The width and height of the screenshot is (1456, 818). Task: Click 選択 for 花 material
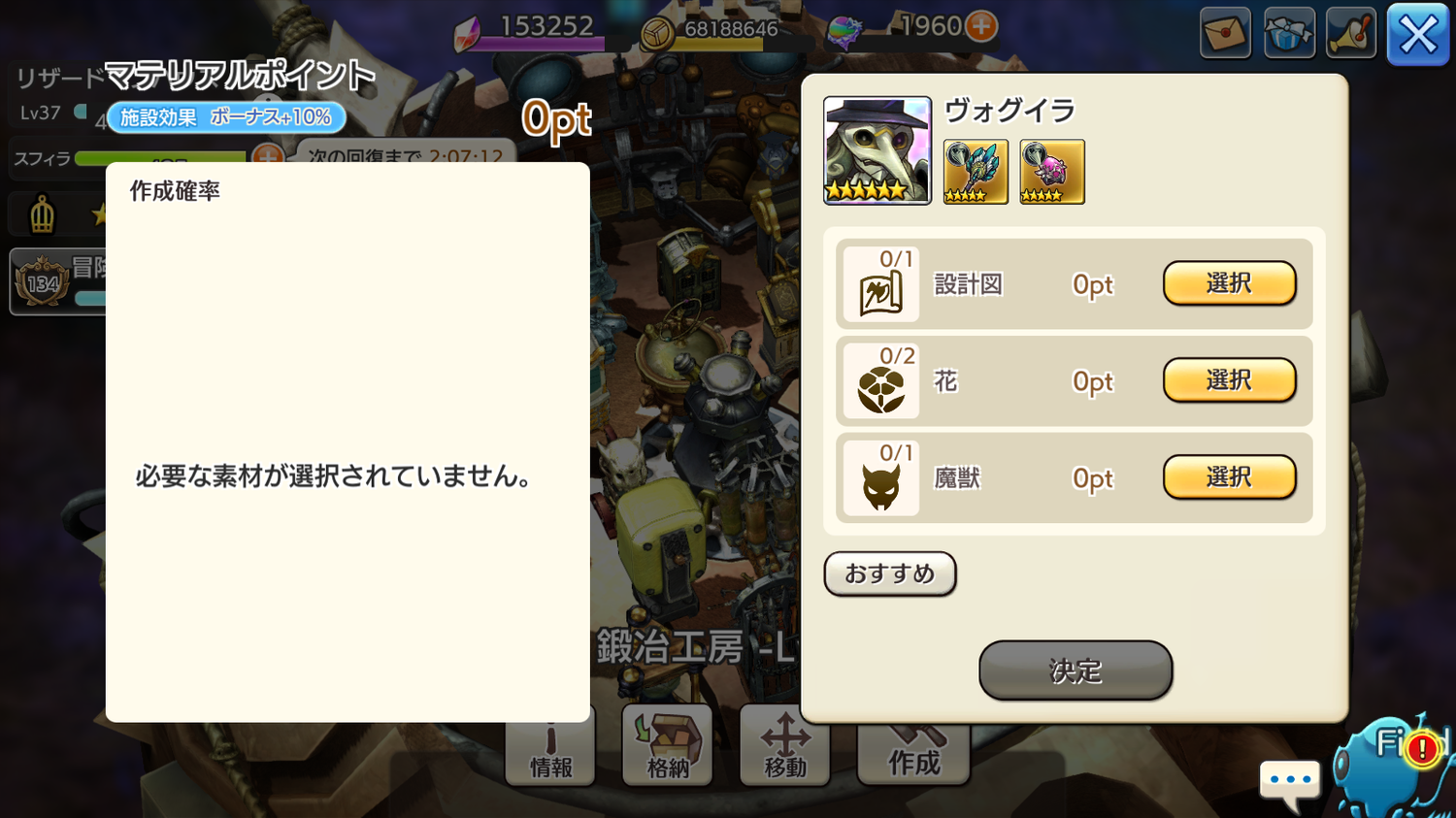(x=1230, y=380)
